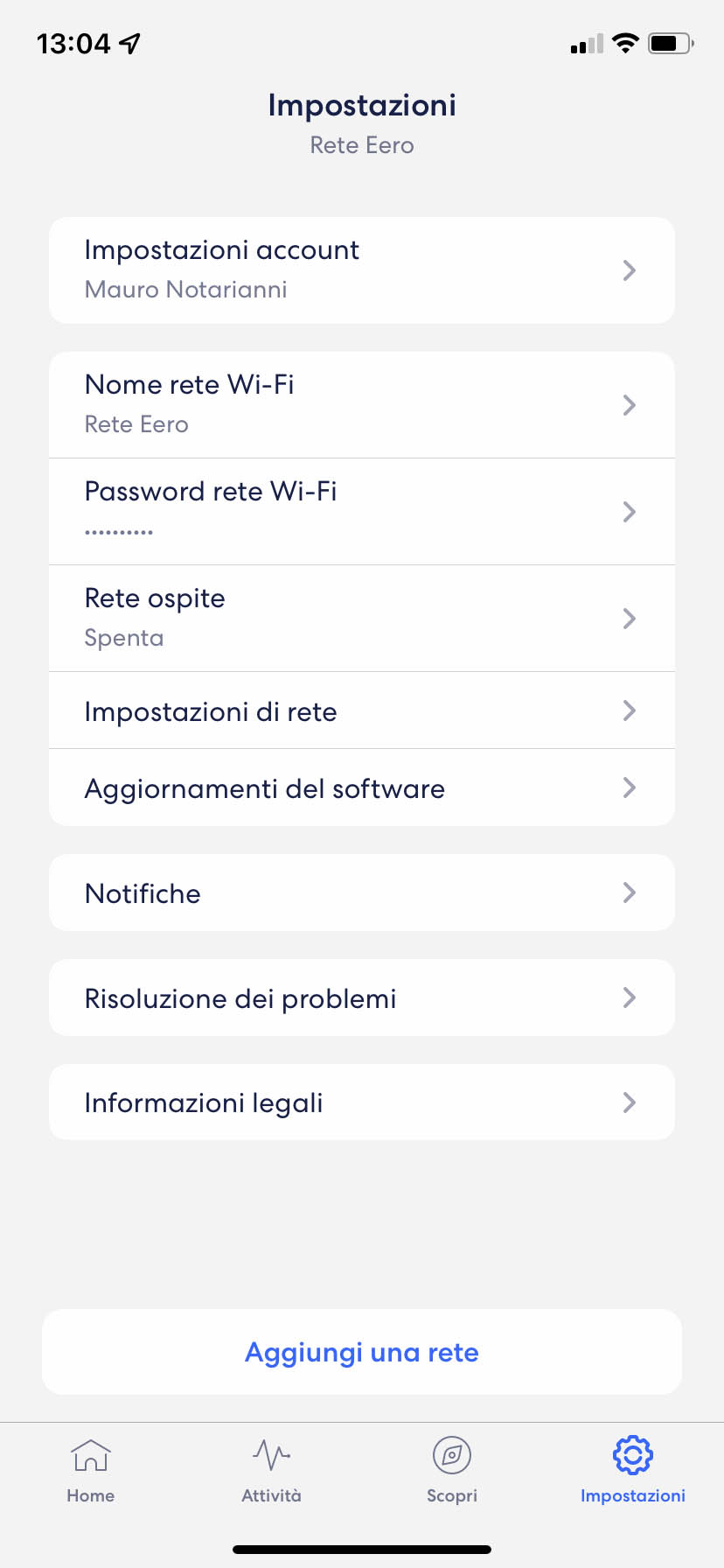Tap the location arrow status icon
Screen dimensions: 724x1568
(x=130, y=43)
